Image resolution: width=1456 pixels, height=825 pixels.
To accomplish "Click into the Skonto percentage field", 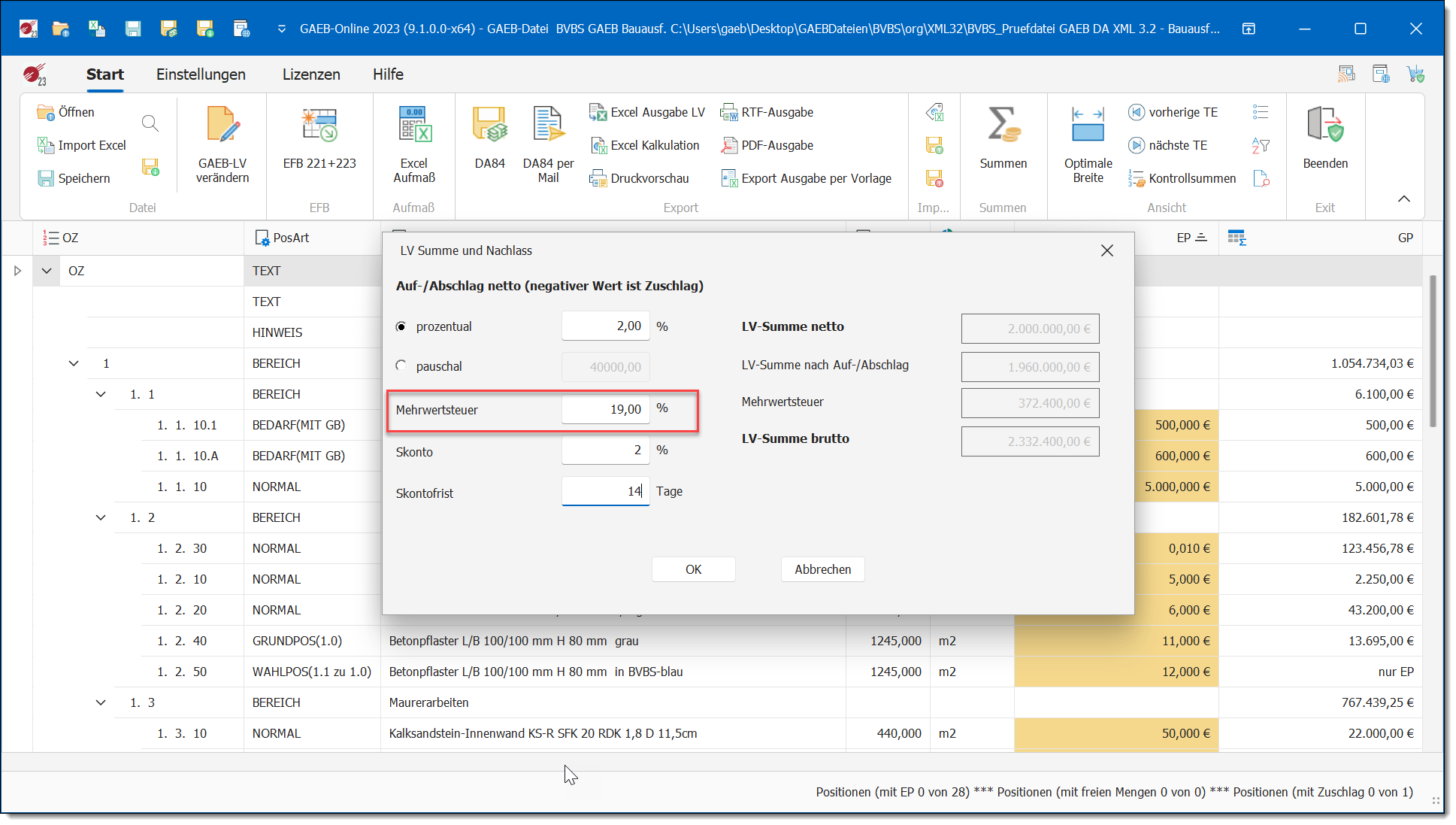I will pyautogui.click(x=605, y=450).
